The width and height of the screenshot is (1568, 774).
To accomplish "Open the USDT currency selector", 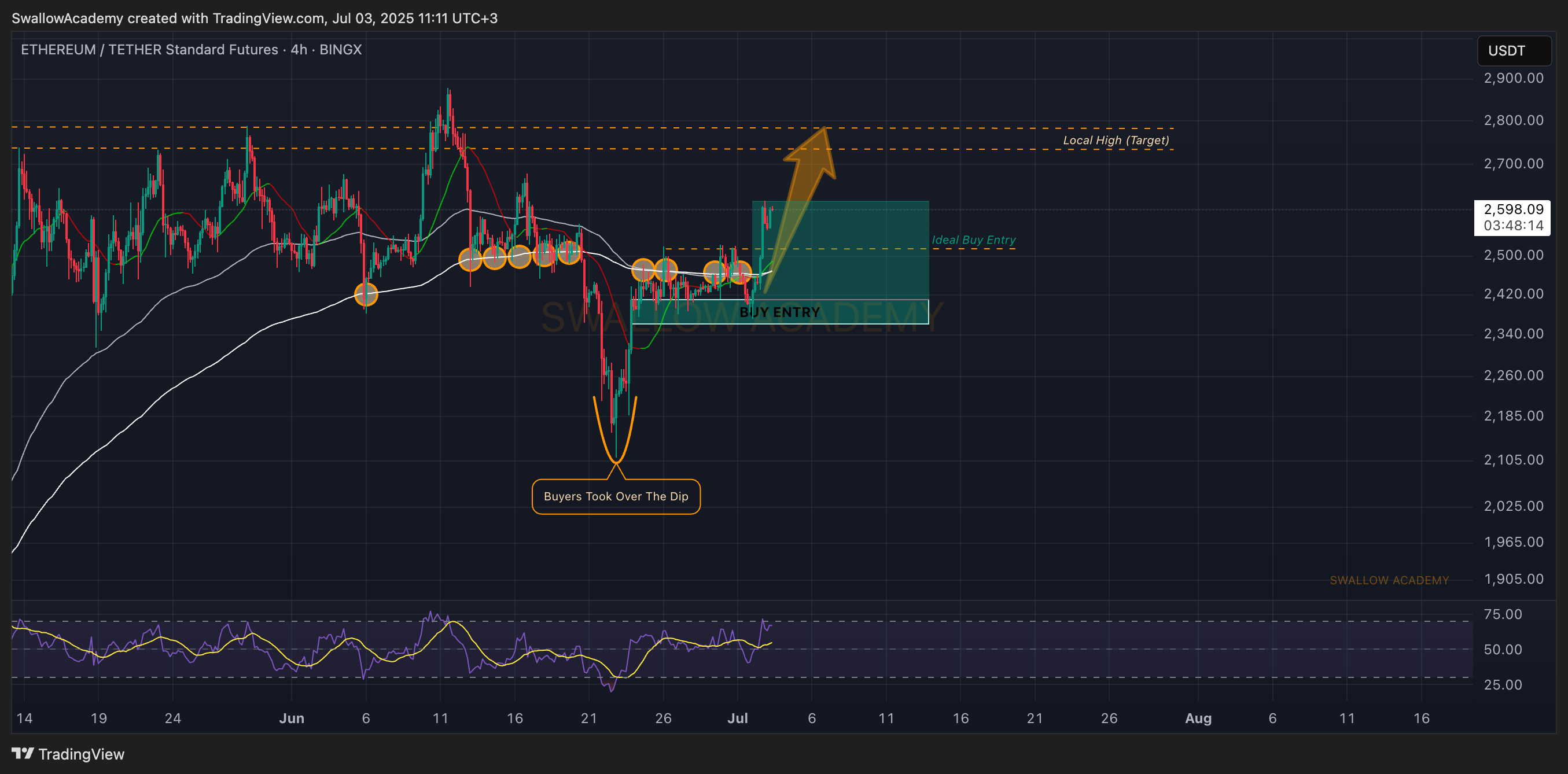I will pyautogui.click(x=1514, y=50).
